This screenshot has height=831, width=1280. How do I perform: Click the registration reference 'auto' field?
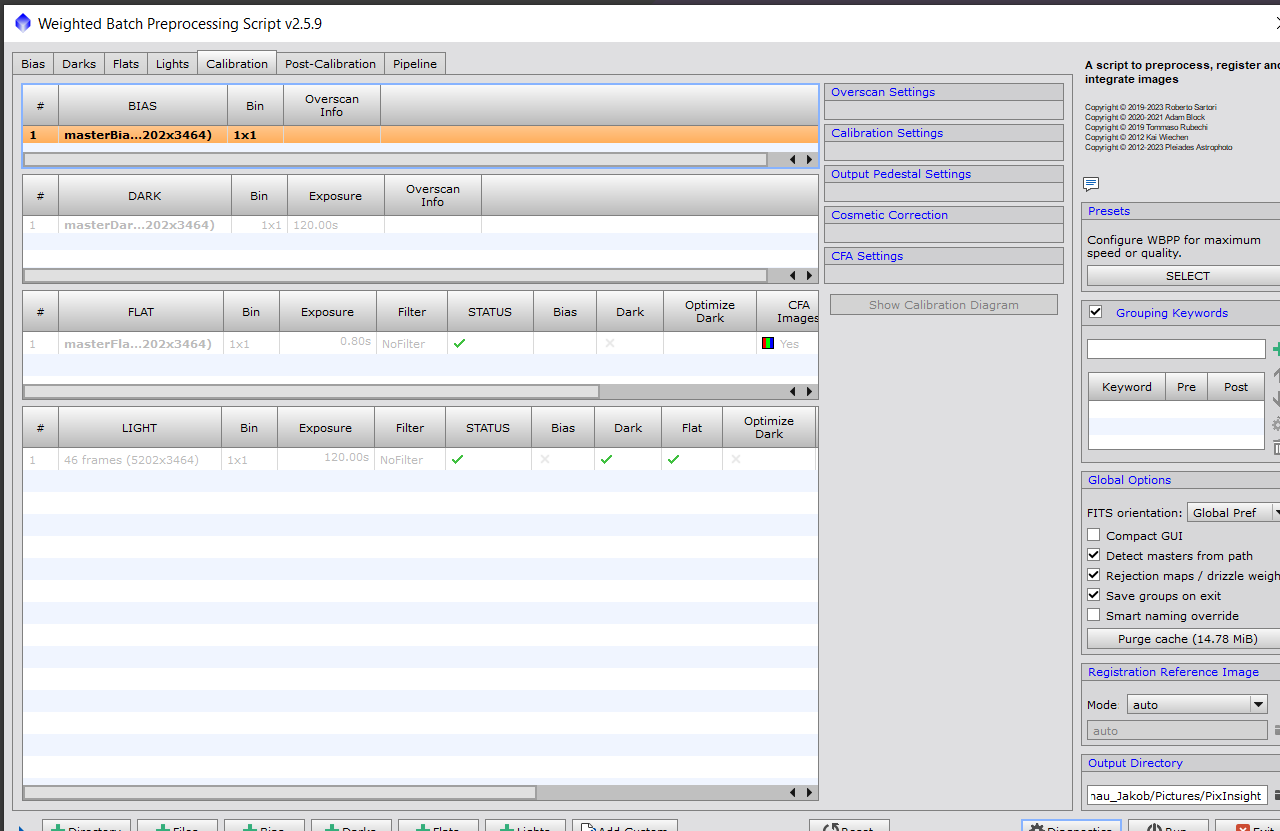click(1177, 731)
